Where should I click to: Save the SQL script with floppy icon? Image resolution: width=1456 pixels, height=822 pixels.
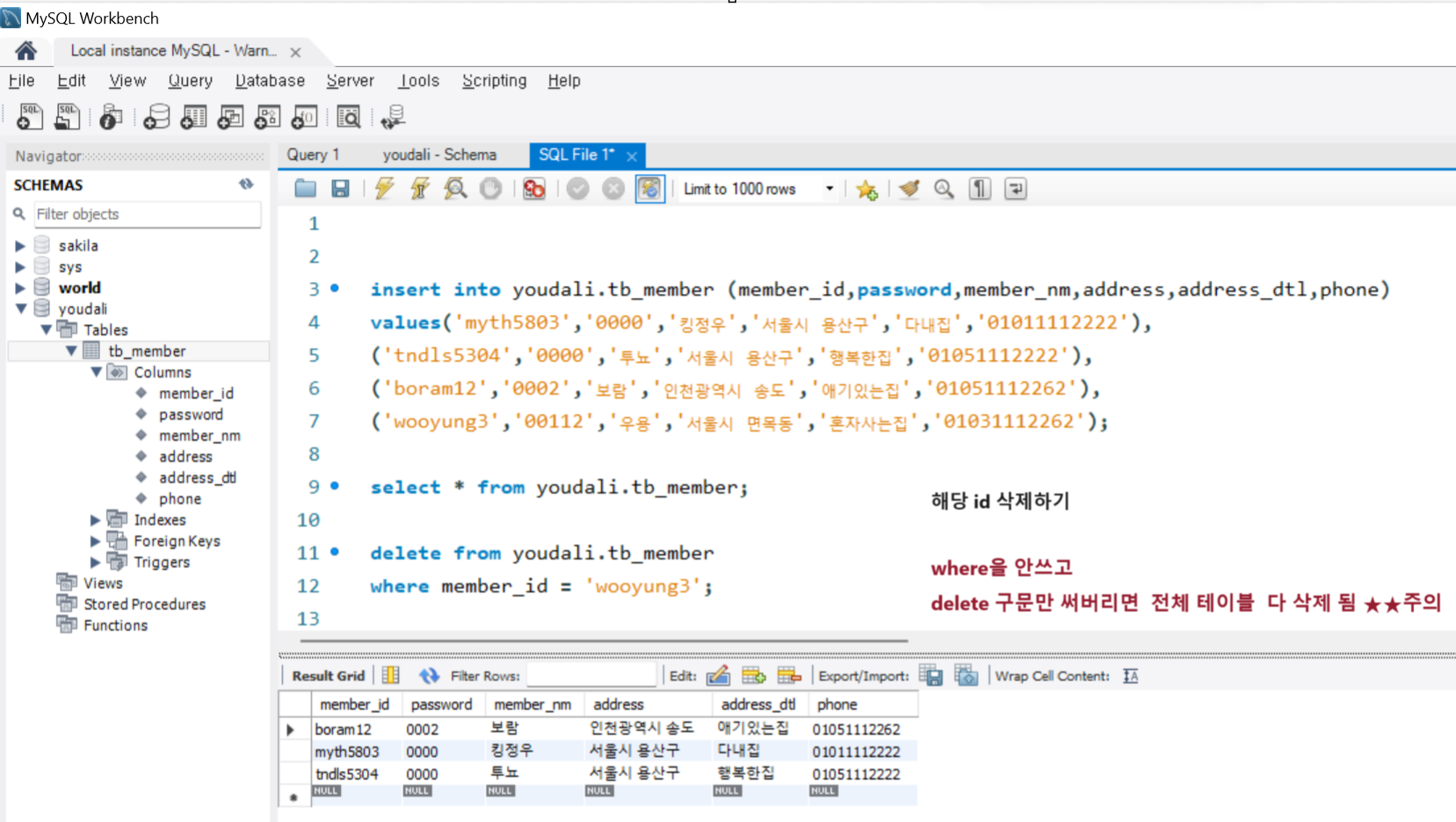(x=340, y=188)
